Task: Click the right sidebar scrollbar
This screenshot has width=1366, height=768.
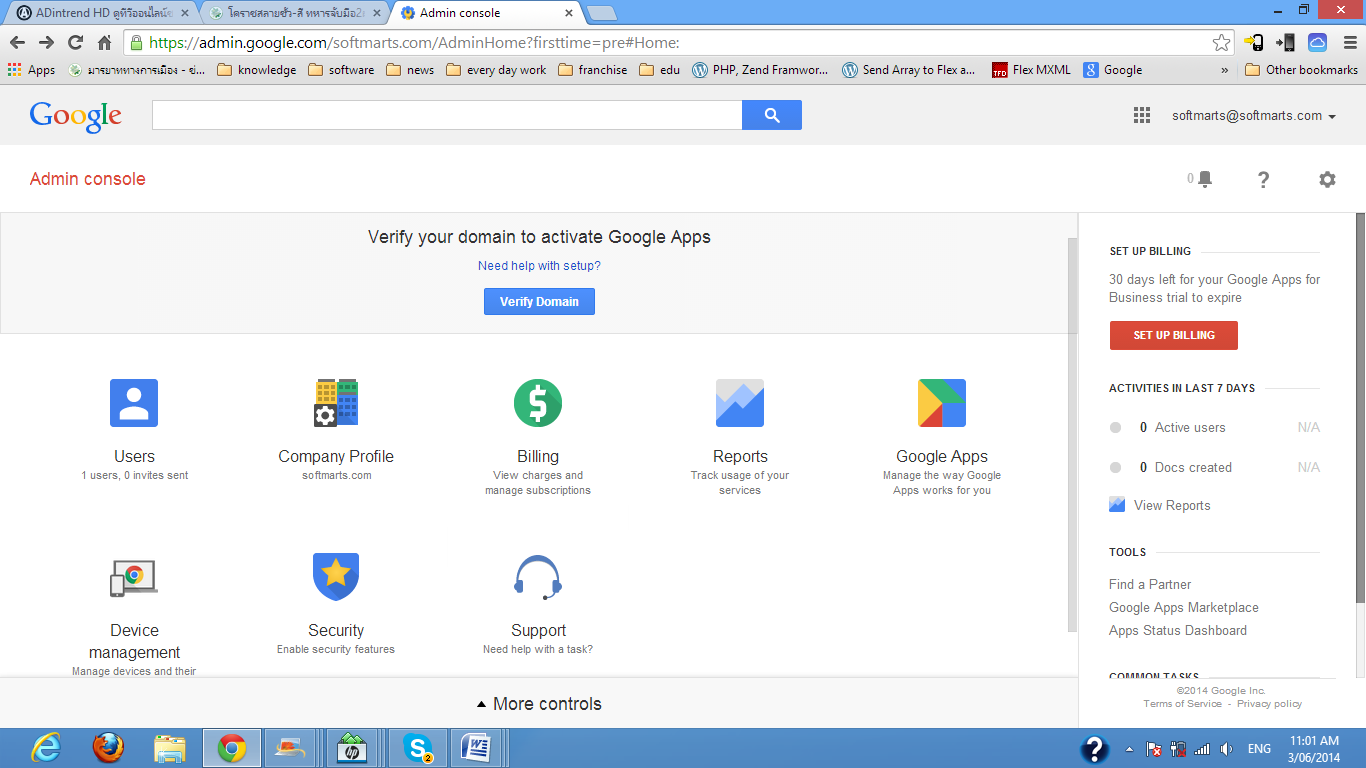Action: point(1360,406)
